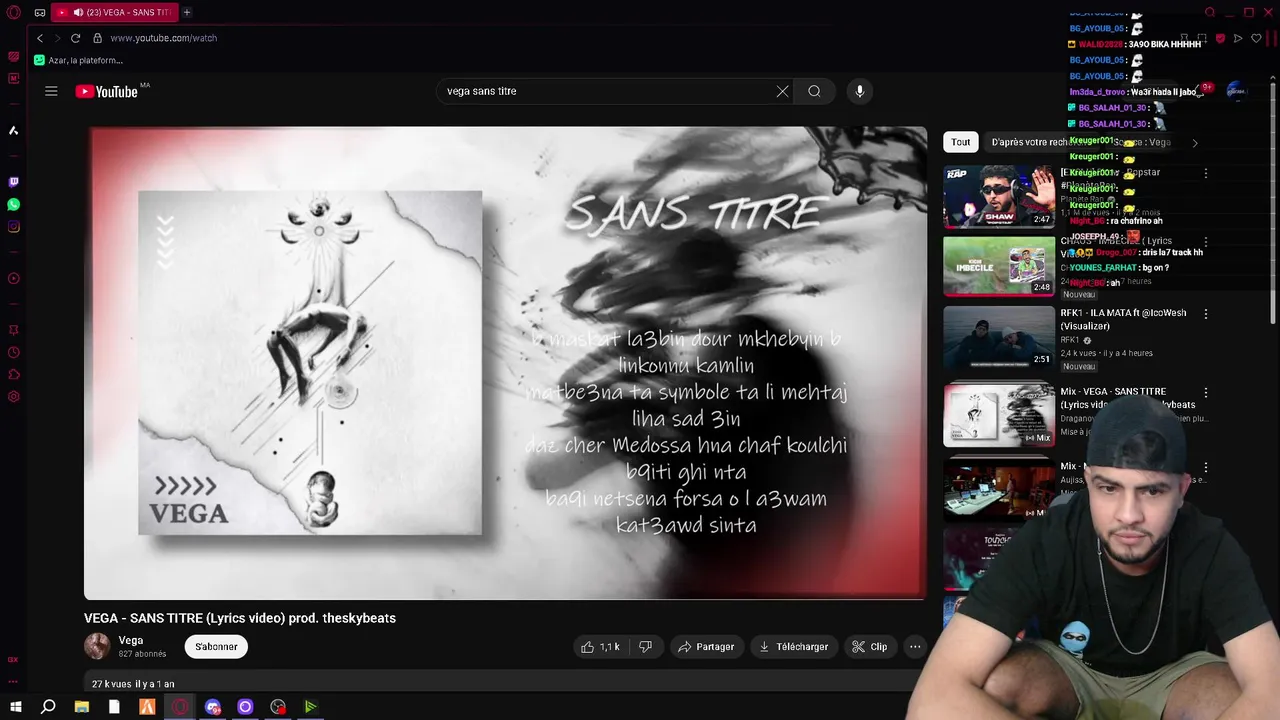Open options menu for Mix - VEGA - SANS TITRE
The height and width of the screenshot is (720, 1280).
pyautogui.click(x=1206, y=393)
